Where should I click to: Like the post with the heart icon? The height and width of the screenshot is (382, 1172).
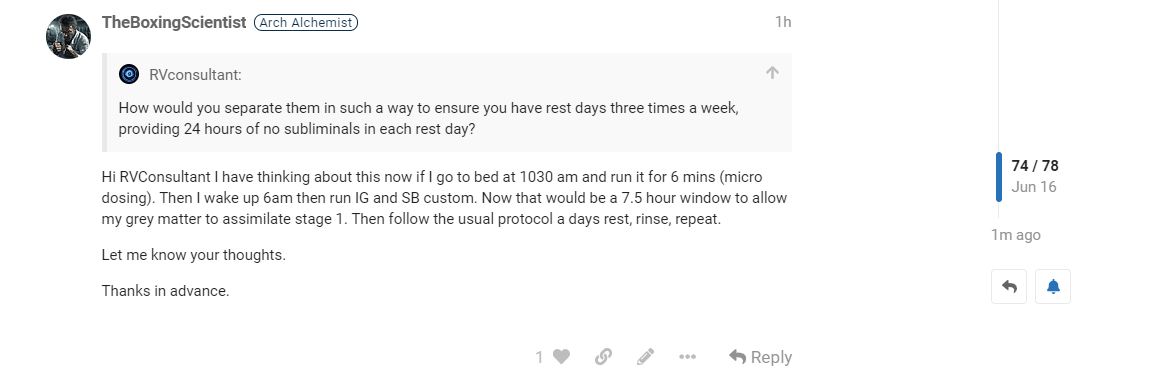(x=561, y=357)
